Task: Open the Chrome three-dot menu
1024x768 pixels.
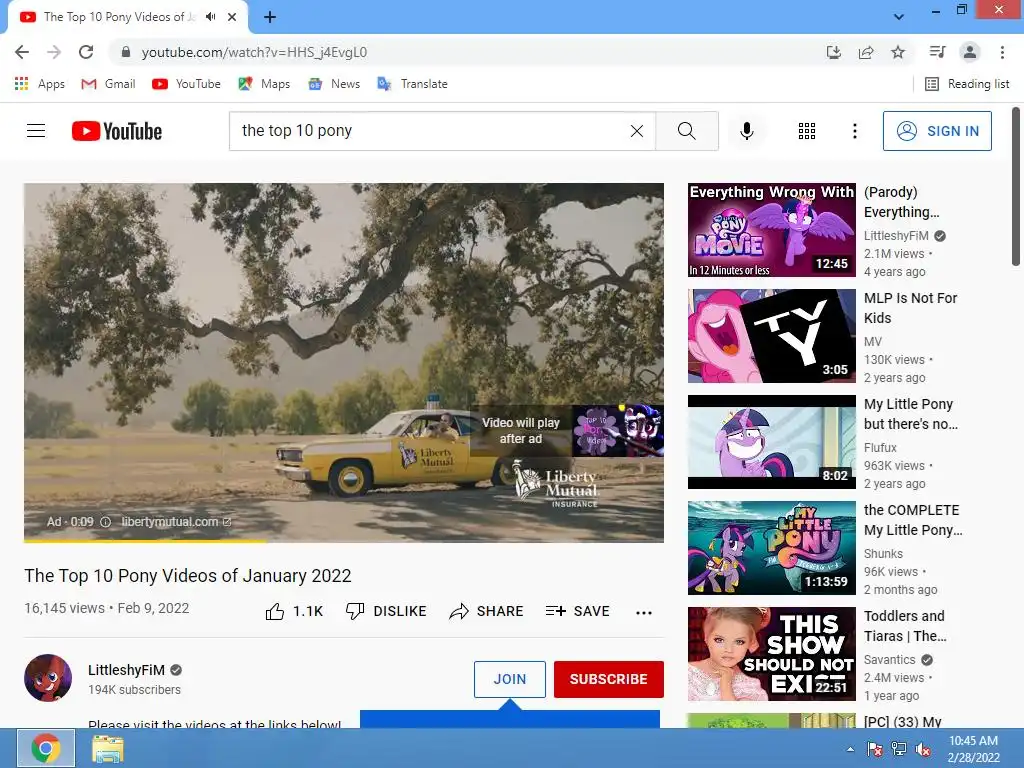Action: (x=1002, y=52)
